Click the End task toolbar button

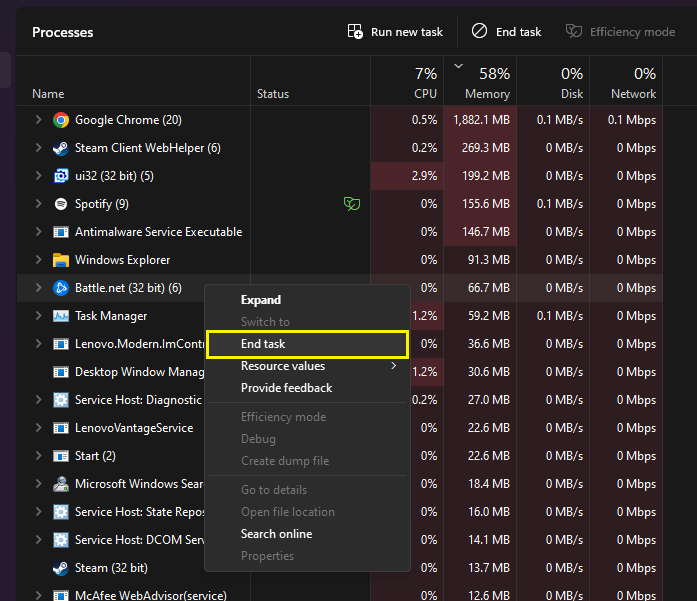pyautogui.click(x=506, y=32)
